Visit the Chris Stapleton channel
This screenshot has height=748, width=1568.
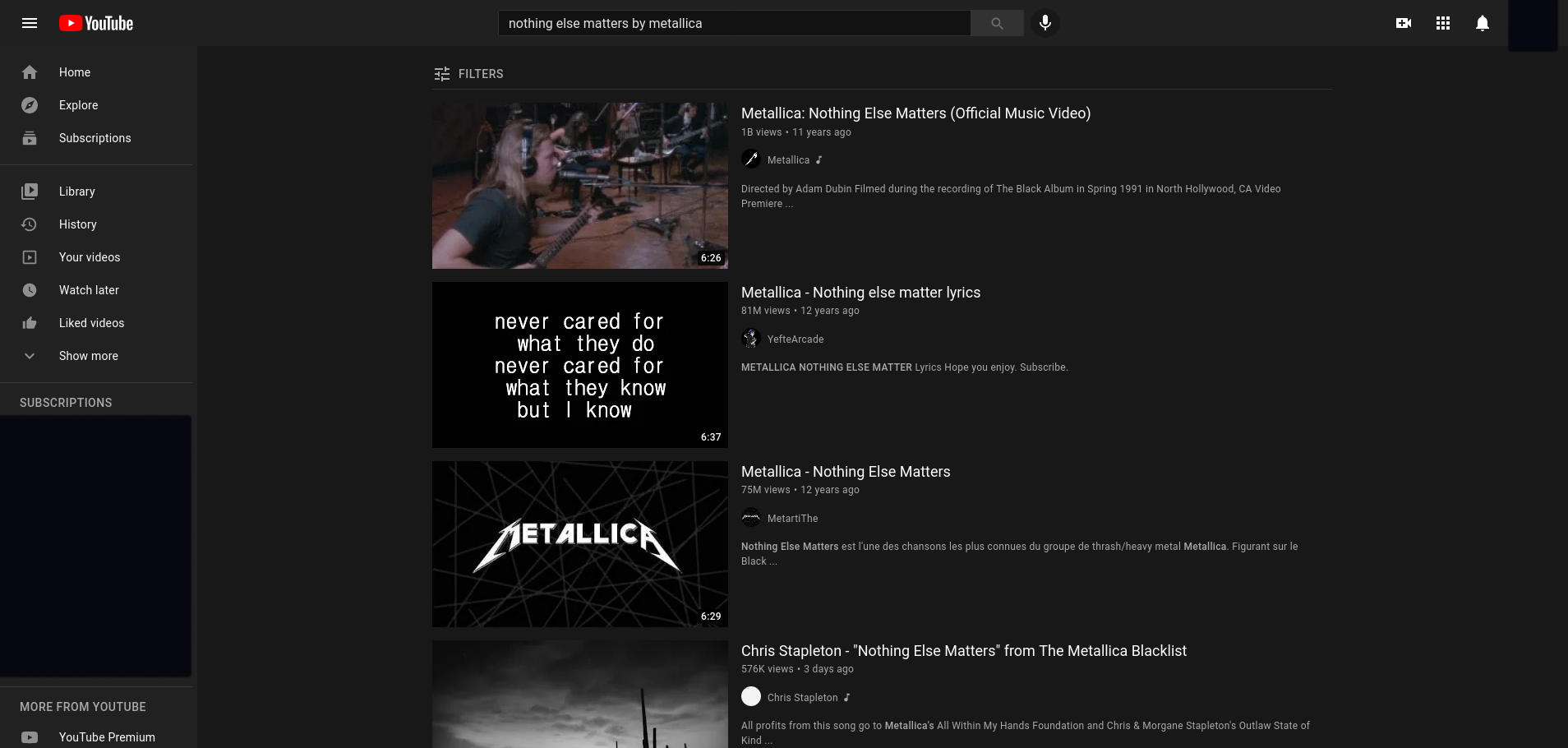tap(802, 697)
